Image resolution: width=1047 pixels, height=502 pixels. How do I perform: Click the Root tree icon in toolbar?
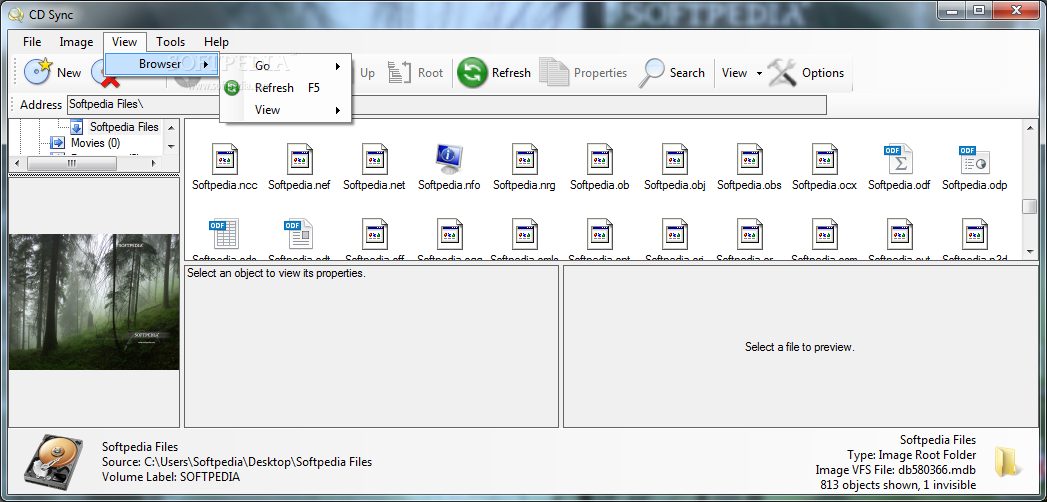click(x=400, y=73)
